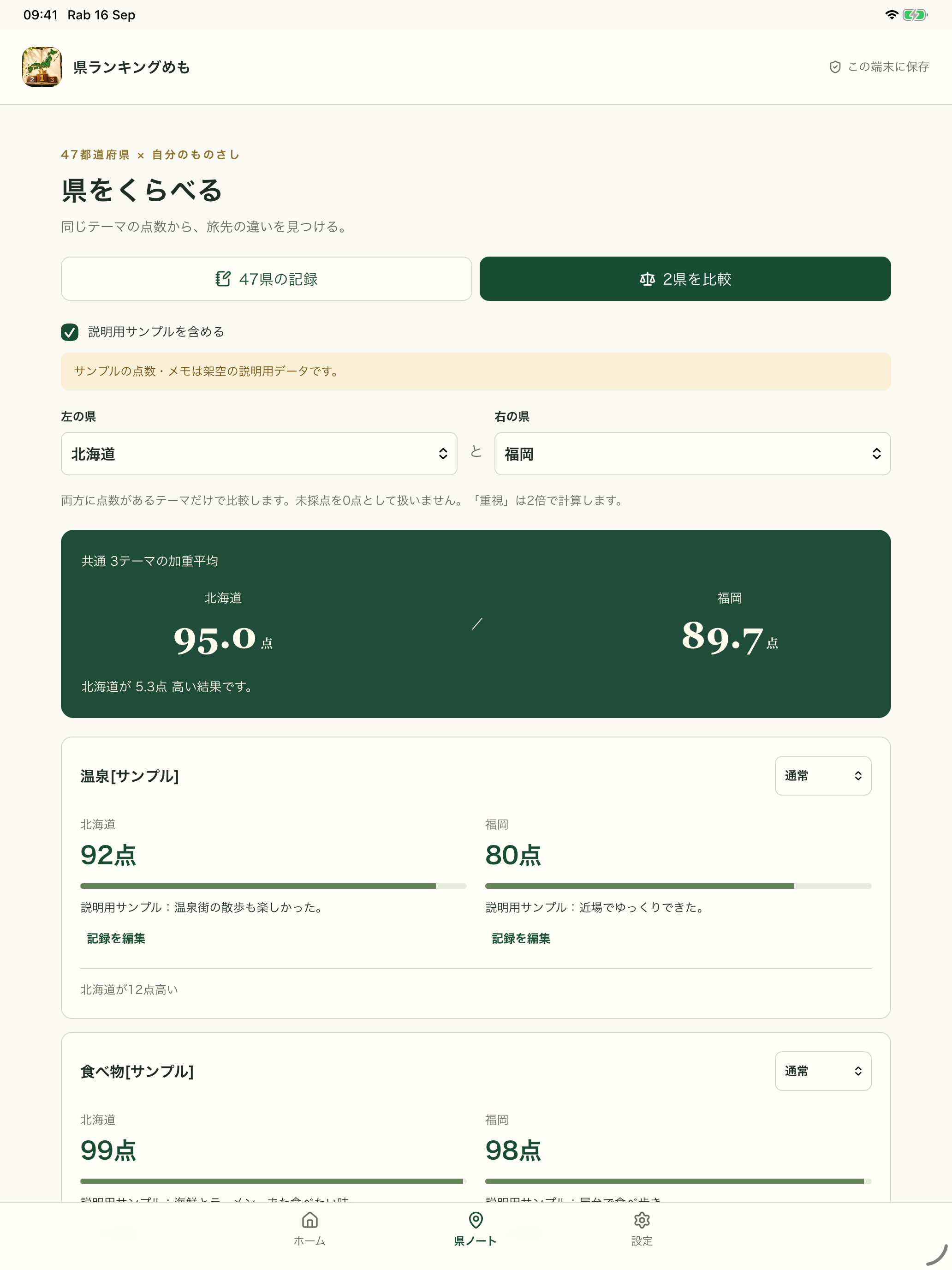952x1270 pixels.
Task: Tap 福岡 98点 progress bar in 食べ物
Action: point(678,1181)
